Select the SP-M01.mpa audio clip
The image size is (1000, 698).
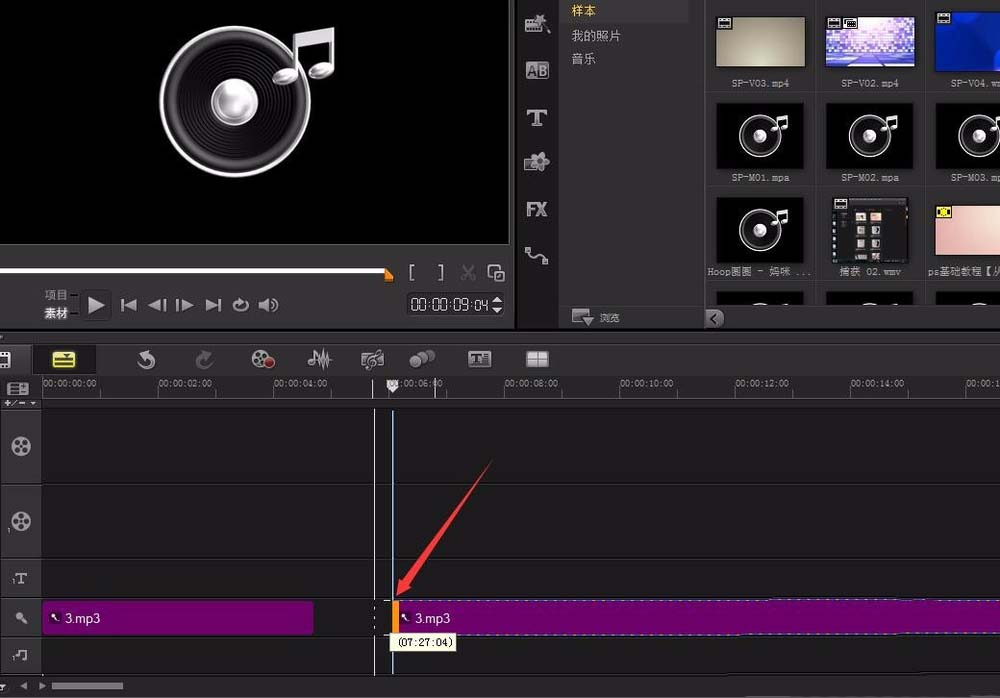coord(760,136)
